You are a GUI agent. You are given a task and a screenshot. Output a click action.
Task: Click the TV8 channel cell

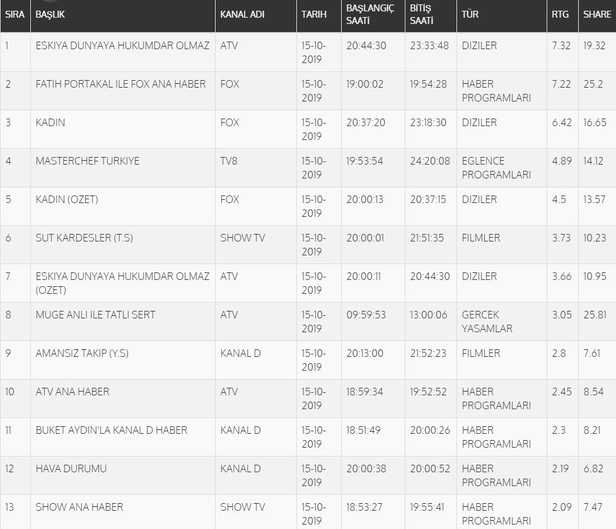(229, 161)
